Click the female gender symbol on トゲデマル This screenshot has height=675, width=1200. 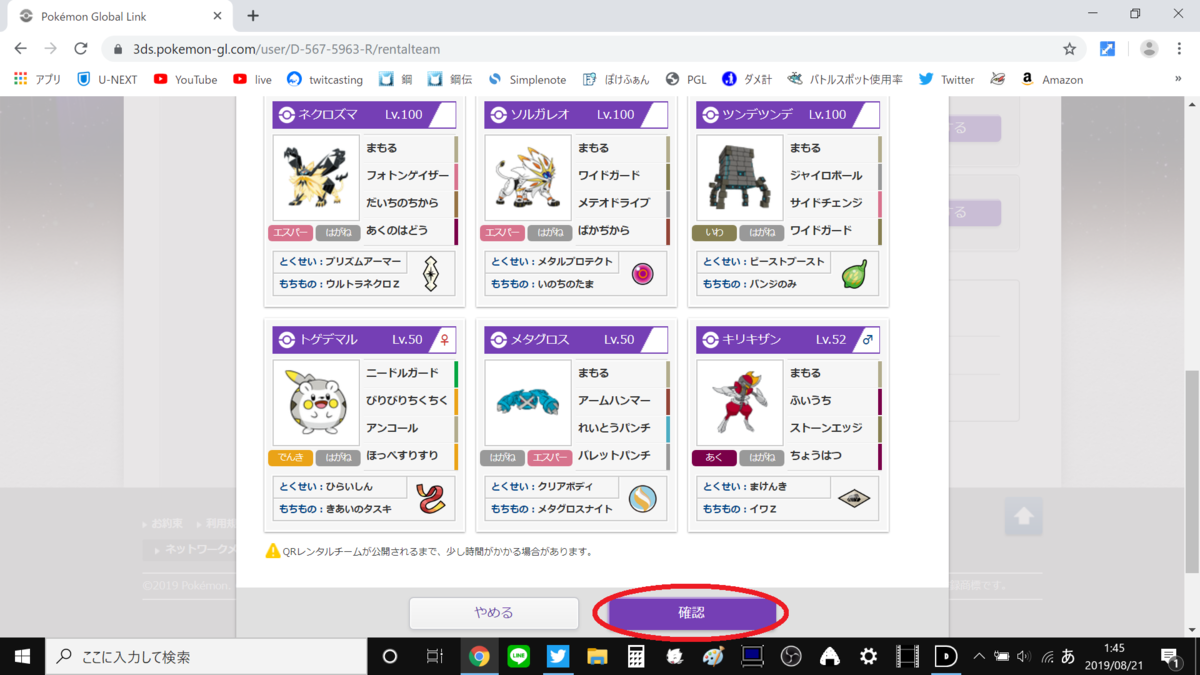(x=444, y=340)
